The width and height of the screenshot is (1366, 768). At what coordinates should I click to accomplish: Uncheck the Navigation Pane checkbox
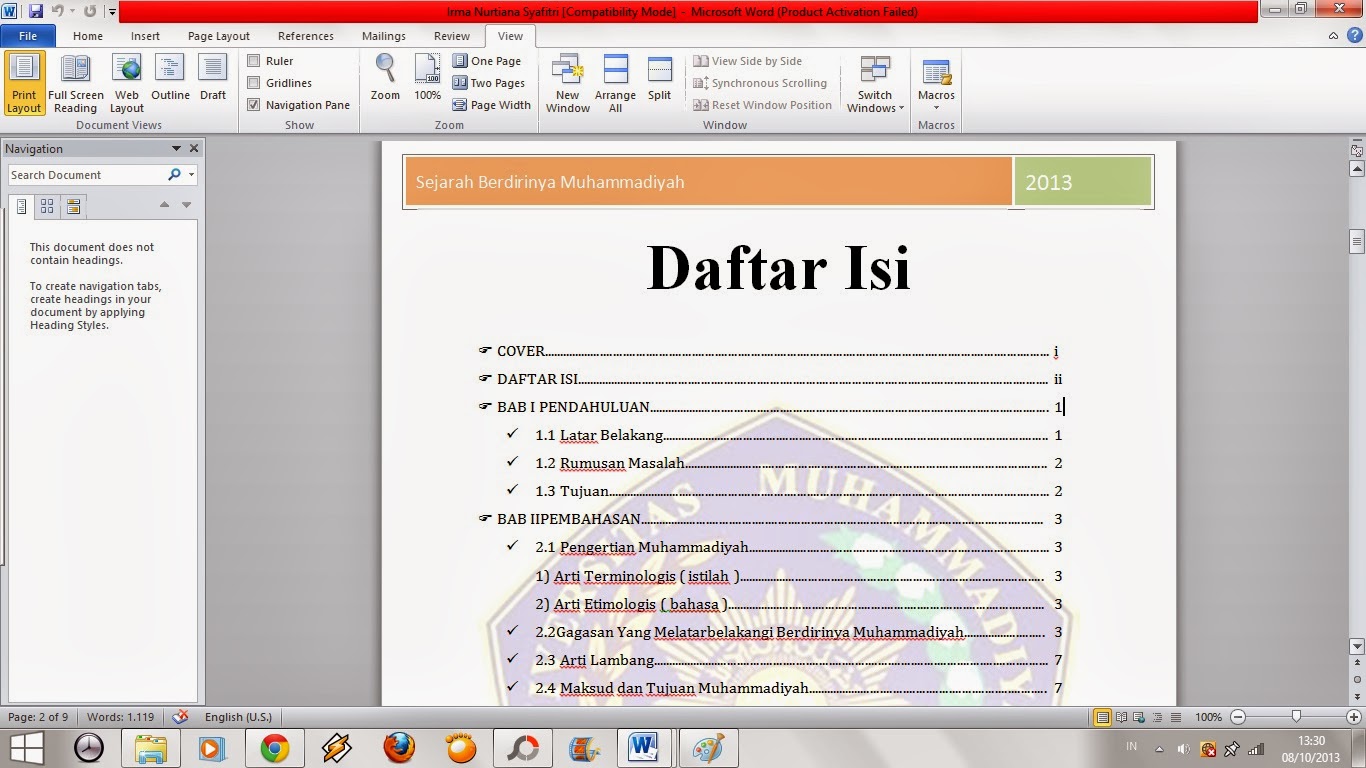click(x=253, y=105)
